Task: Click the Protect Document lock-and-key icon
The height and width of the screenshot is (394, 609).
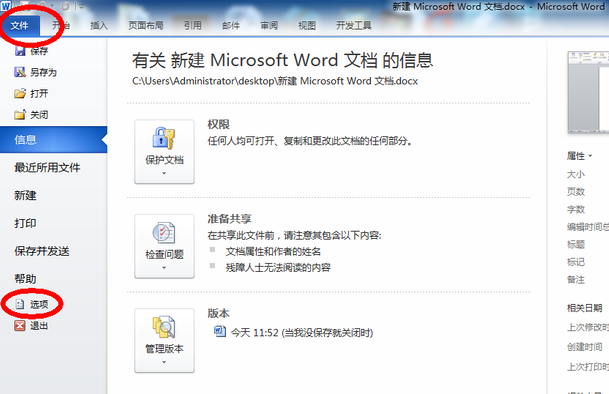Action: point(164,138)
